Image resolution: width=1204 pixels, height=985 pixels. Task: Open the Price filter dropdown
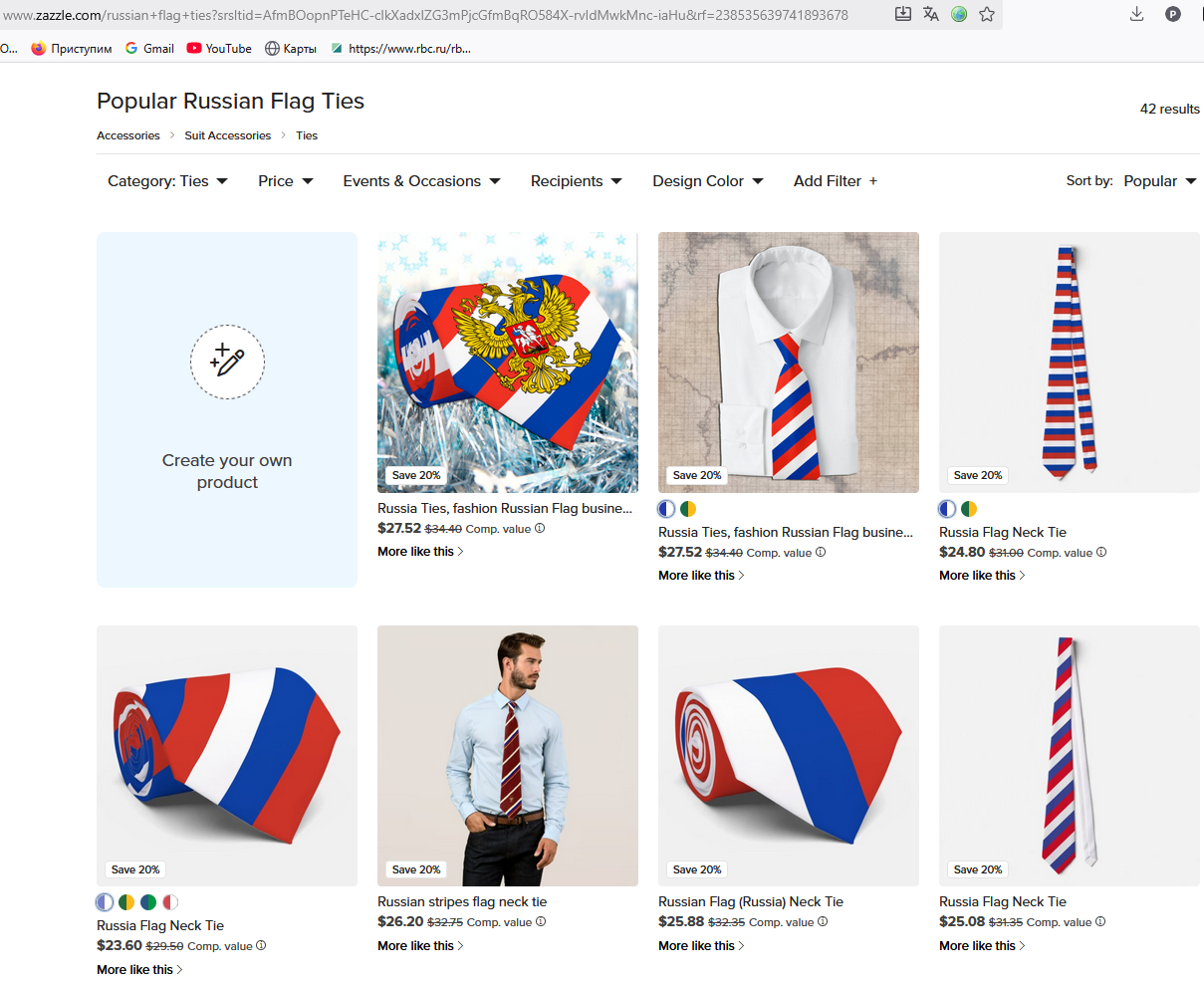(x=285, y=181)
